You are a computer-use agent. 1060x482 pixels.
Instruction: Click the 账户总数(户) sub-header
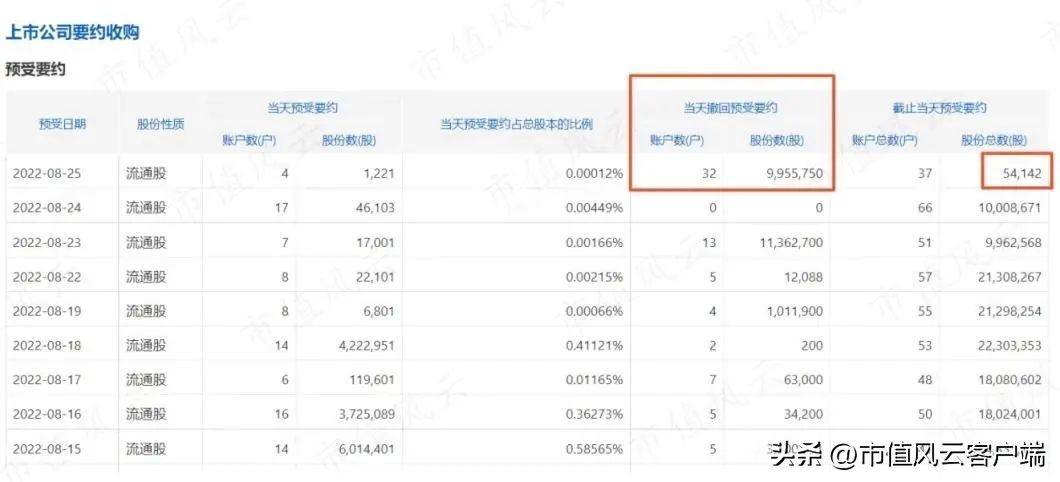point(884,141)
